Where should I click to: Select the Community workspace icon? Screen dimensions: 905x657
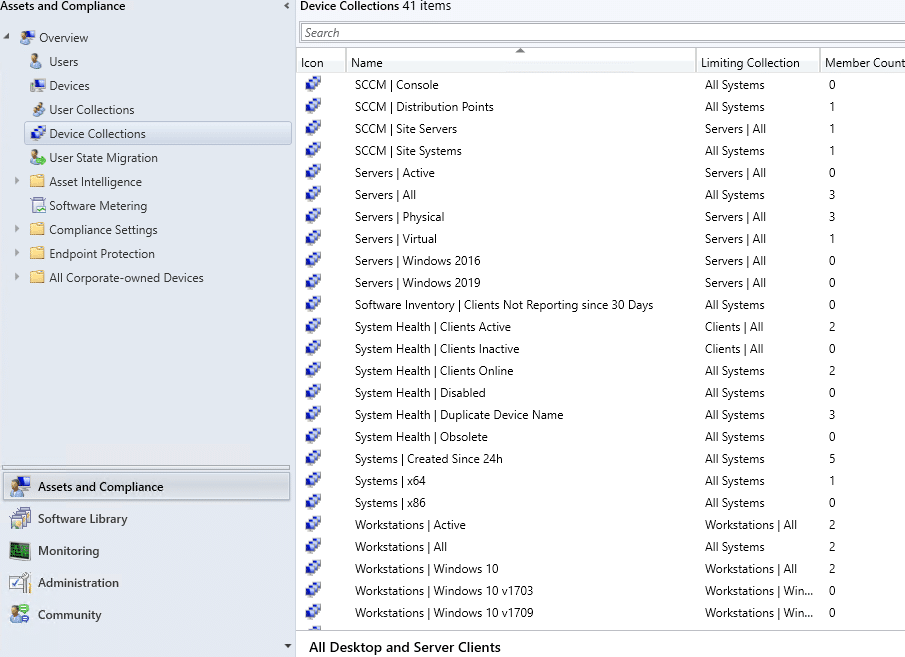(22, 614)
